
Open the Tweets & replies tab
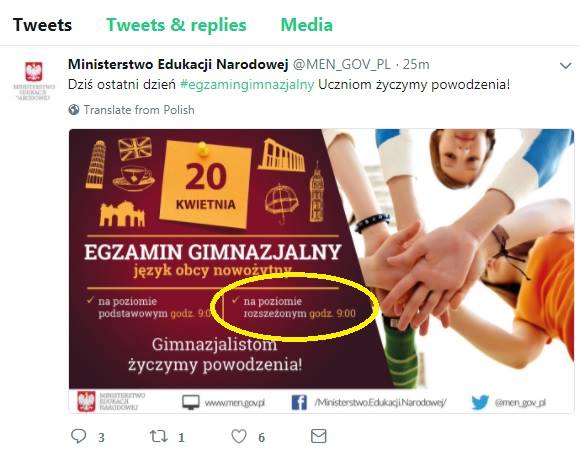click(176, 25)
